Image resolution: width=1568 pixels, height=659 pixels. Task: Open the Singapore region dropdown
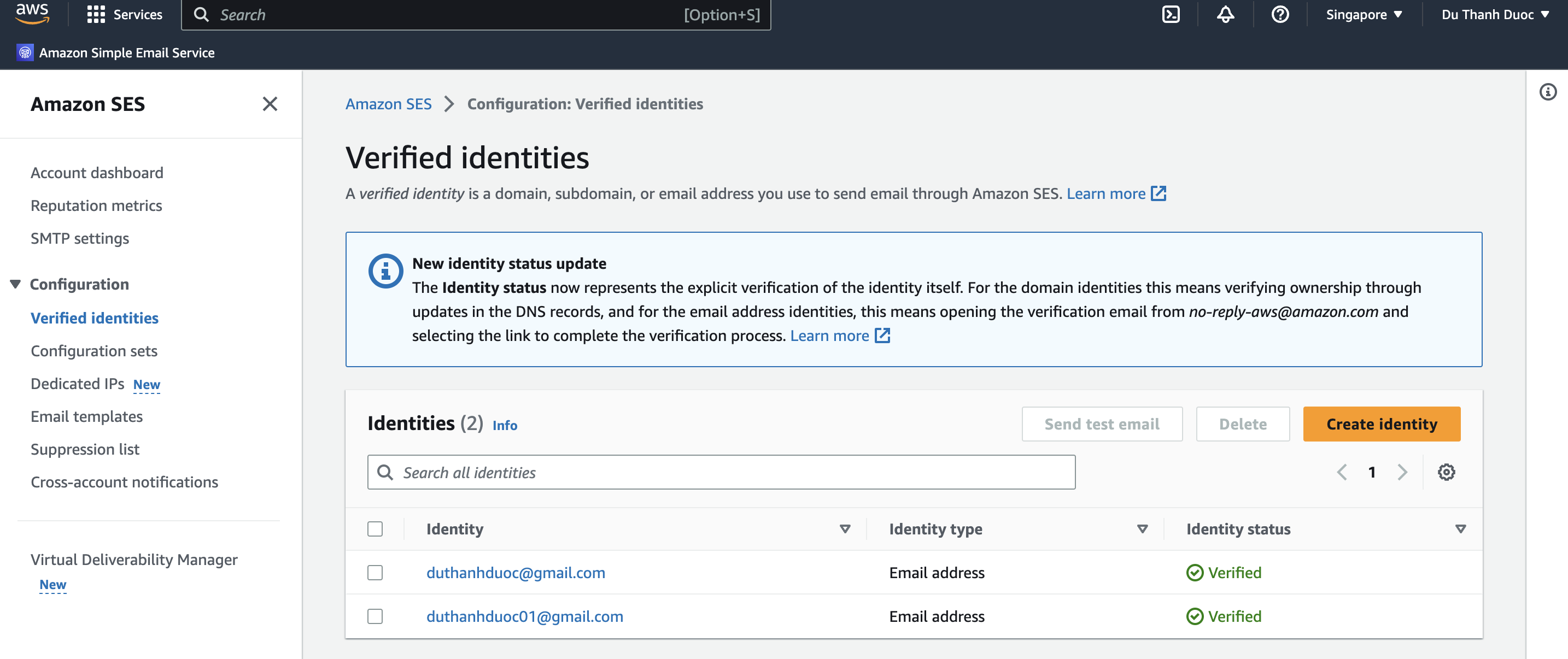point(1364,15)
